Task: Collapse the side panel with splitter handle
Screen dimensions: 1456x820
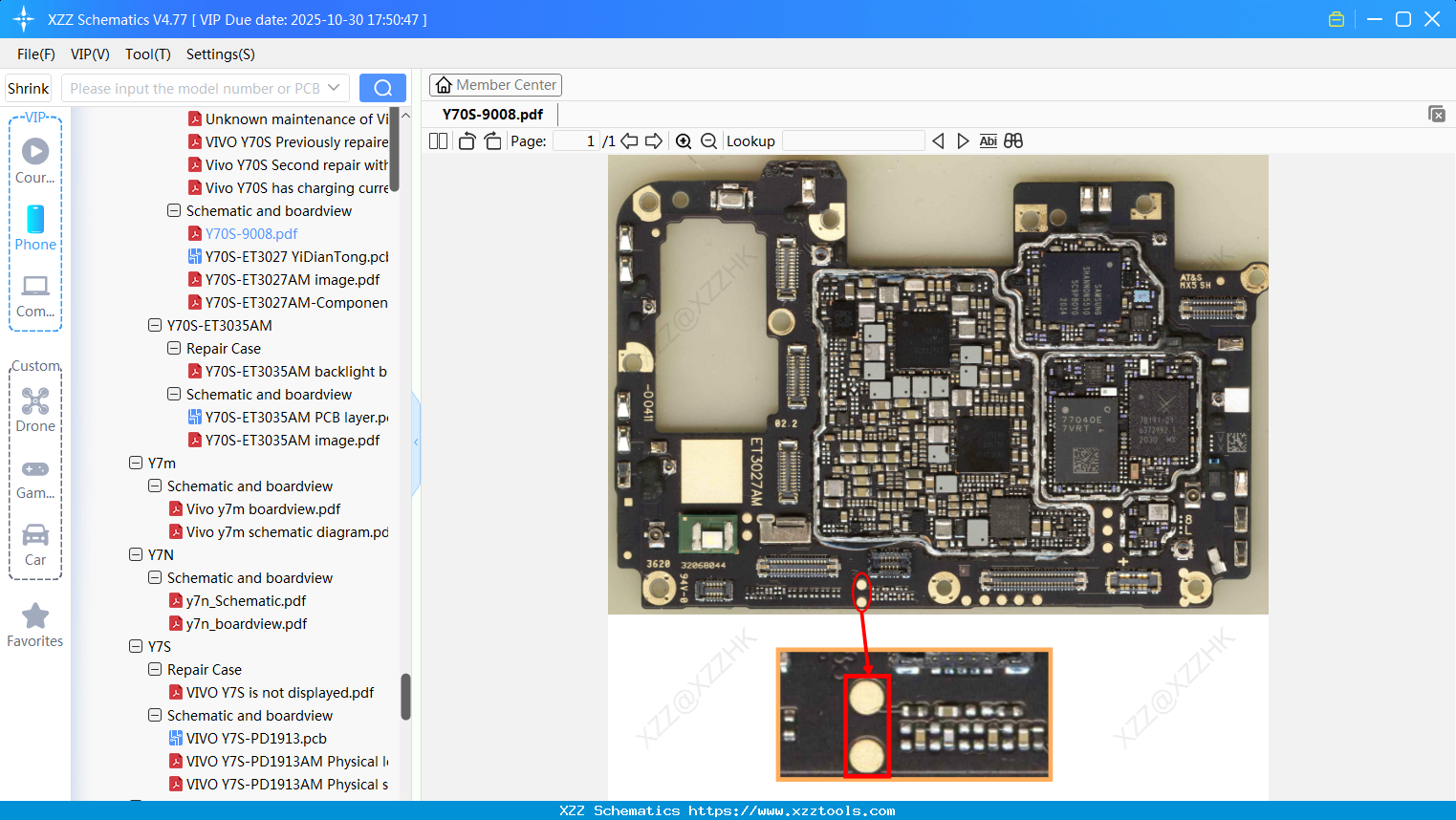Action: point(416,442)
